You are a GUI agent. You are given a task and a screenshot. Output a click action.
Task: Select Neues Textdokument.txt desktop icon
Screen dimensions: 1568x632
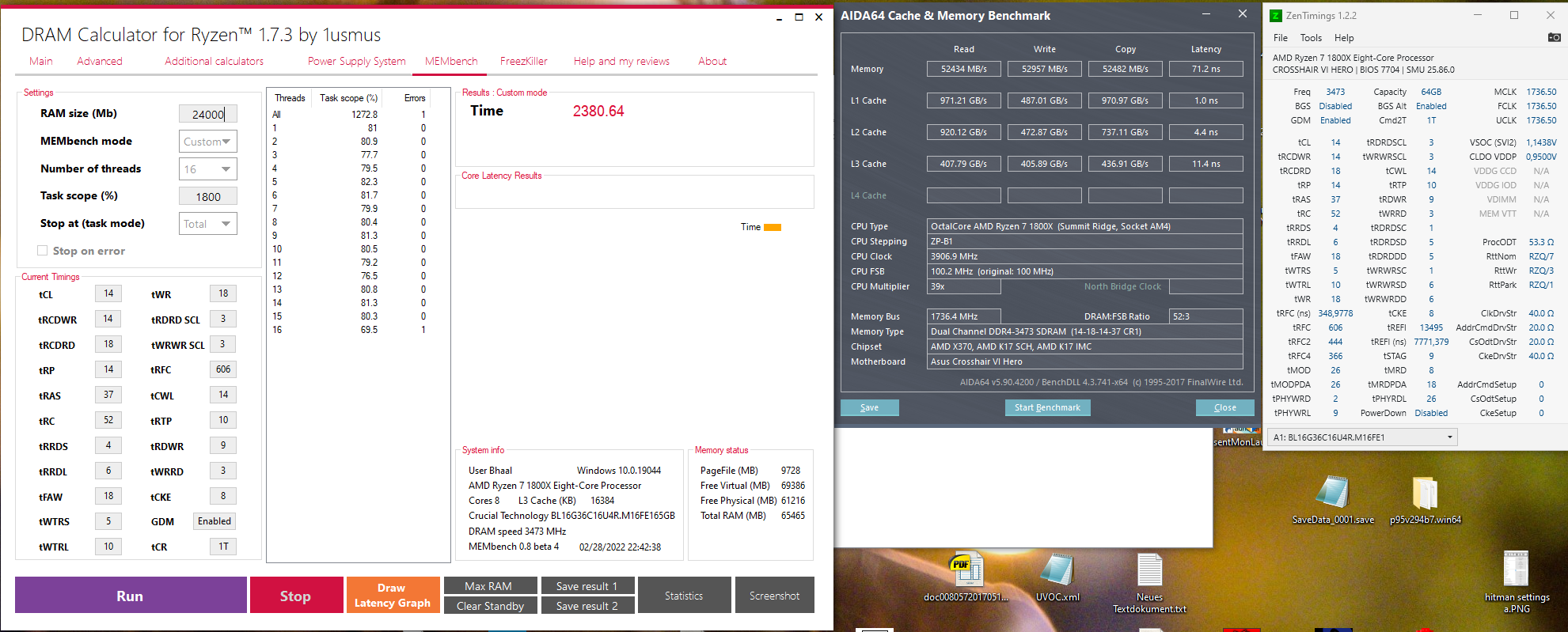coord(1149,583)
